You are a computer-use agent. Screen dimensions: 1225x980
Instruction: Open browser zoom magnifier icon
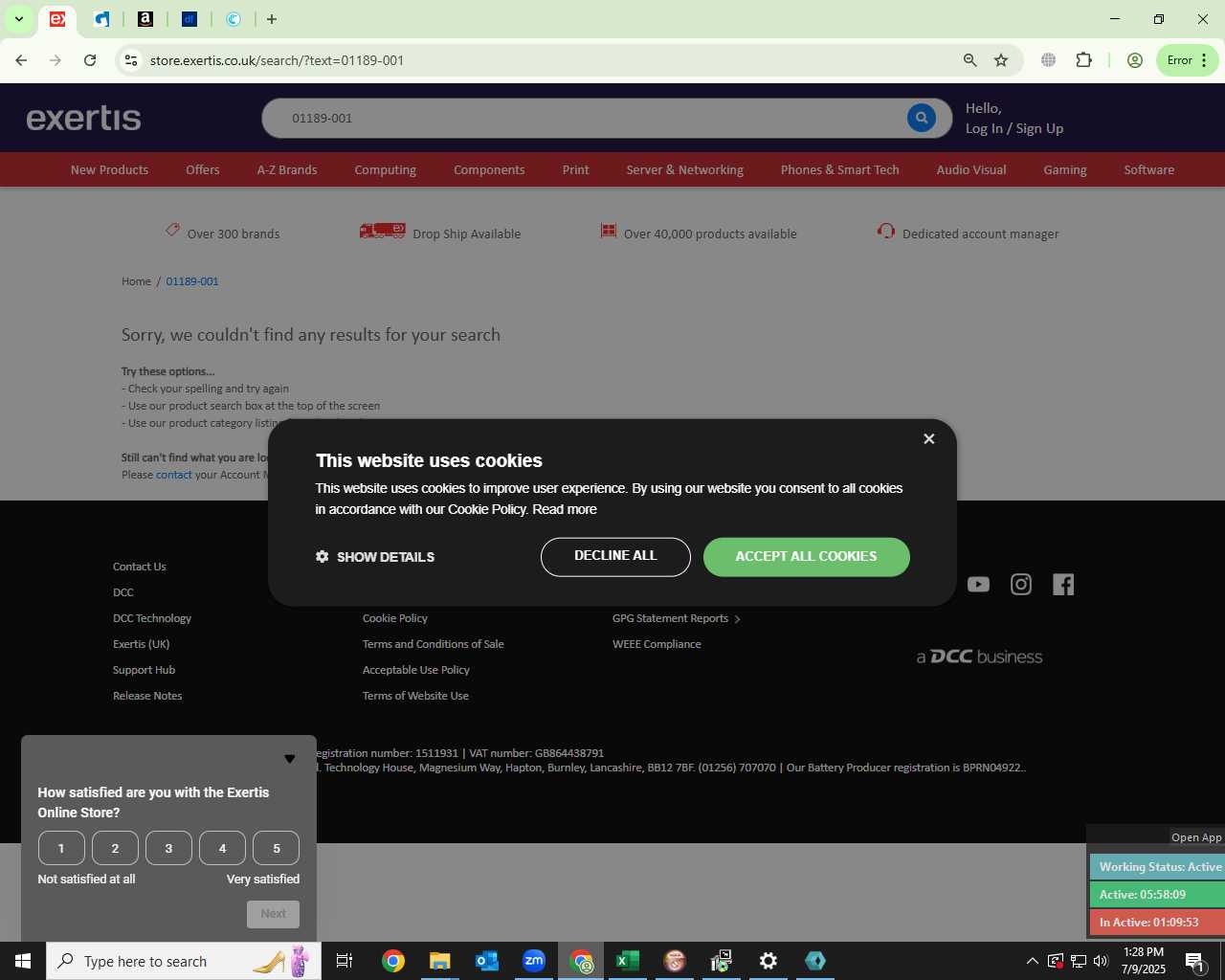click(970, 60)
